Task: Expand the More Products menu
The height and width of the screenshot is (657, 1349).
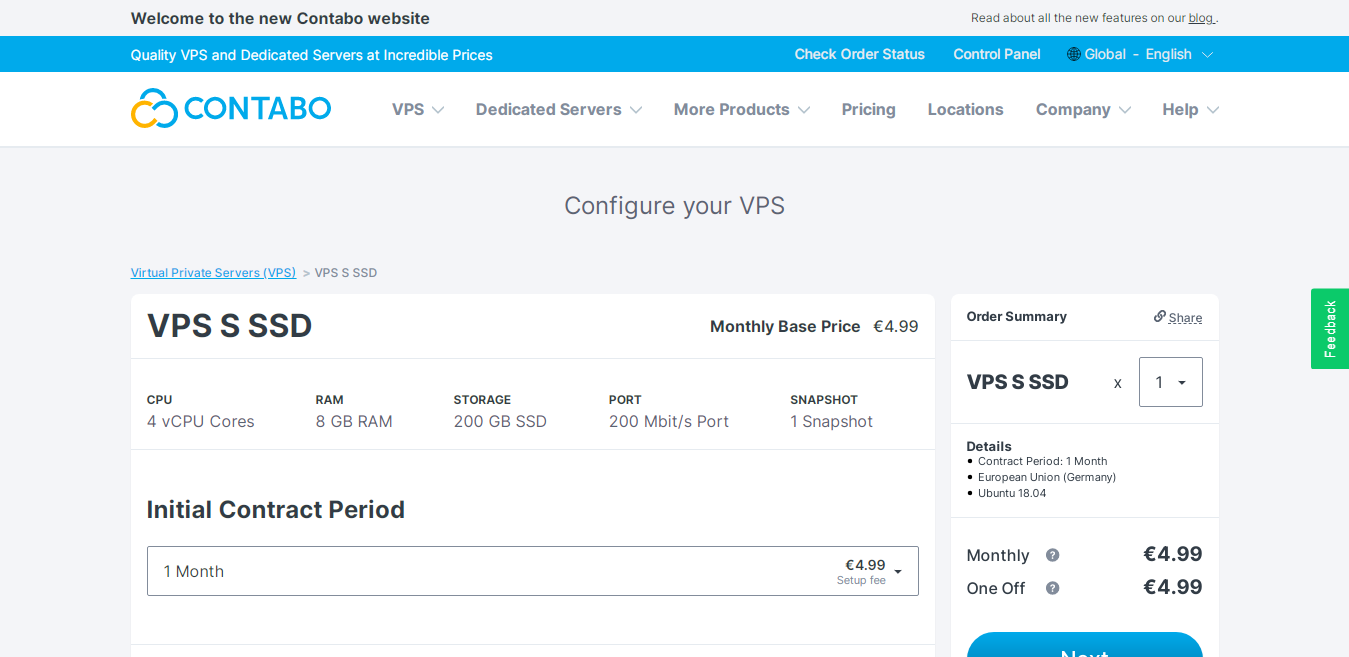Action: coord(742,109)
